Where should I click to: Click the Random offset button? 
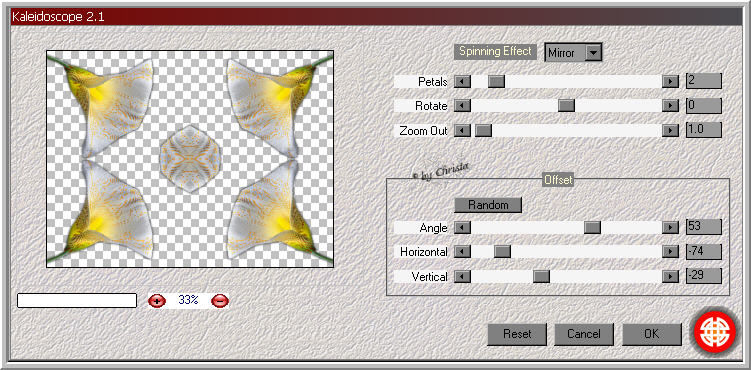tap(488, 205)
